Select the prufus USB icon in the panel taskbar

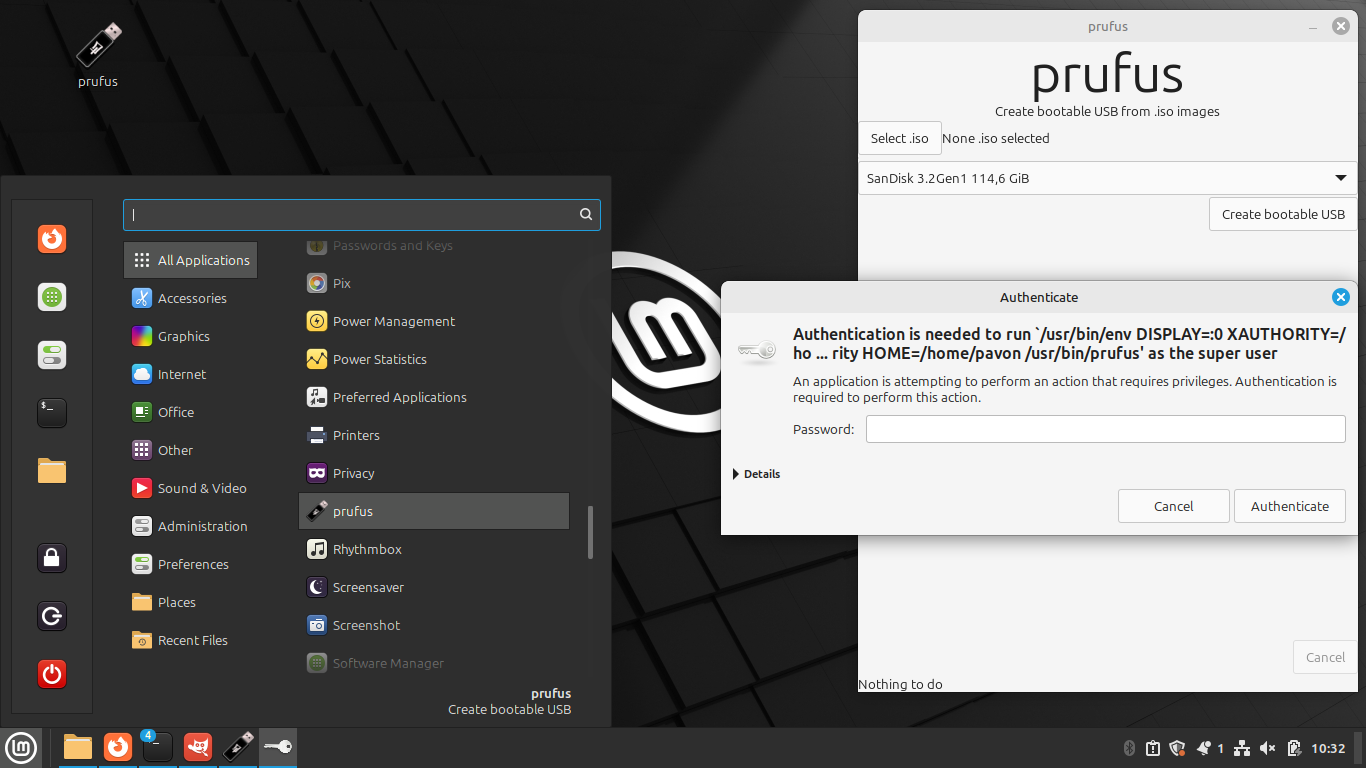point(238,747)
